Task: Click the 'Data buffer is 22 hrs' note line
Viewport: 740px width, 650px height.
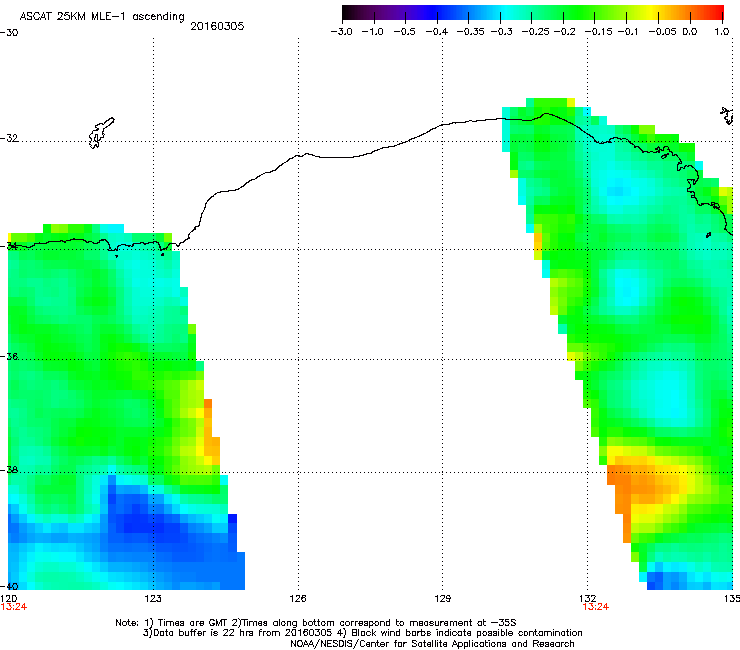Action: (362, 633)
